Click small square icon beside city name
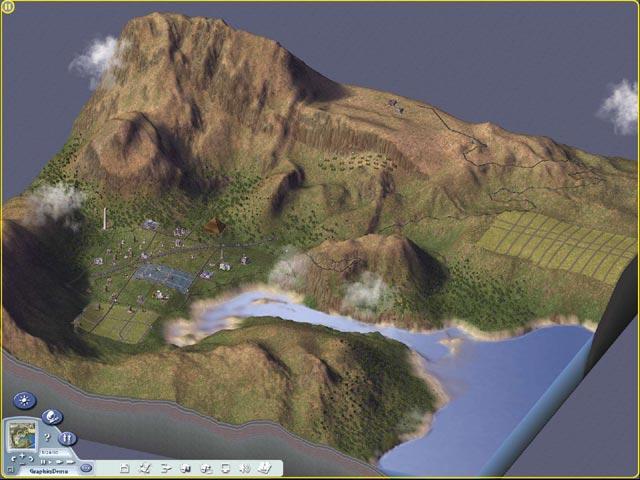Image resolution: width=640 pixels, height=480 pixels. (11, 470)
